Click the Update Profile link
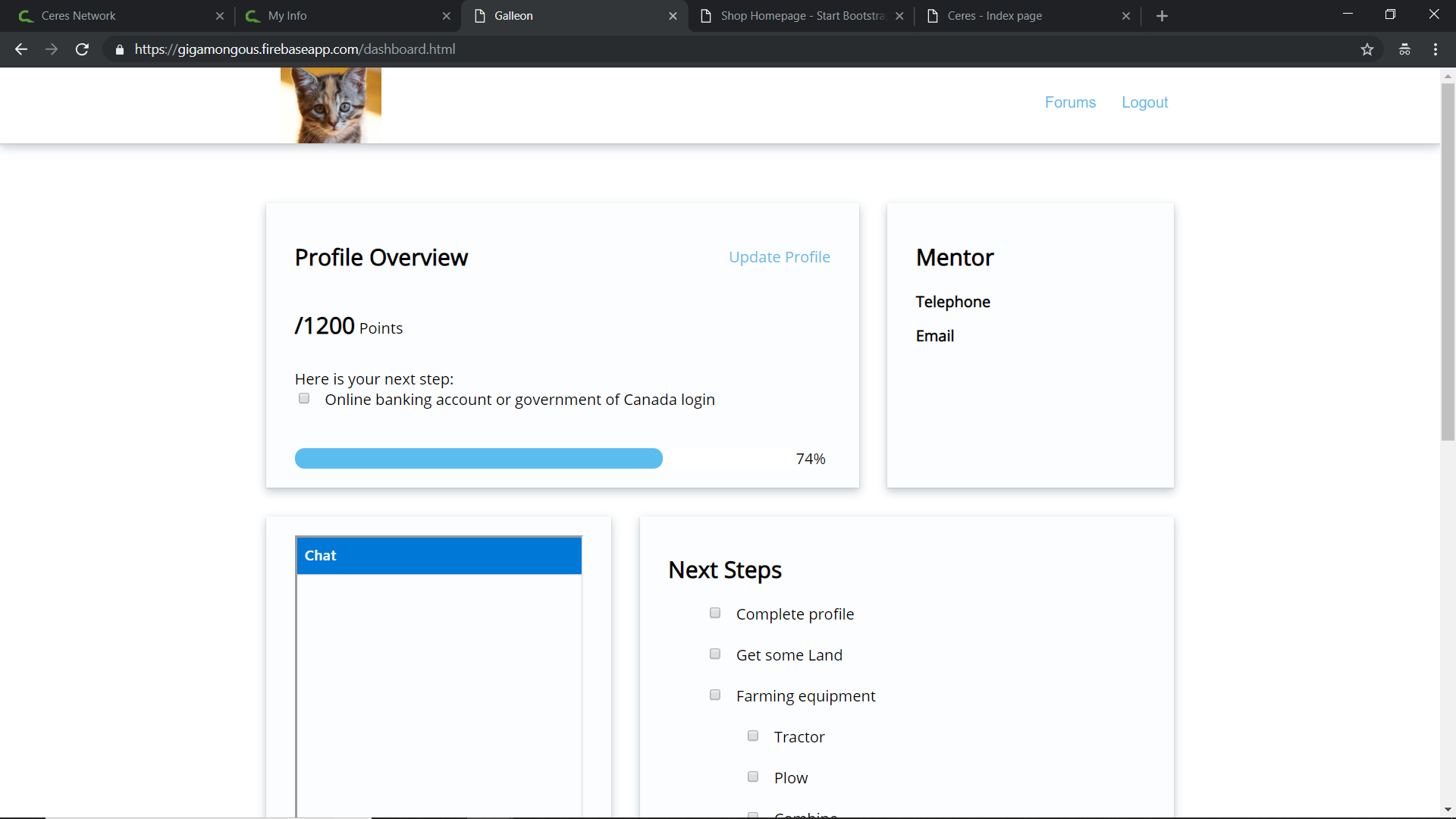Image resolution: width=1456 pixels, height=819 pixels. point(779,257)
